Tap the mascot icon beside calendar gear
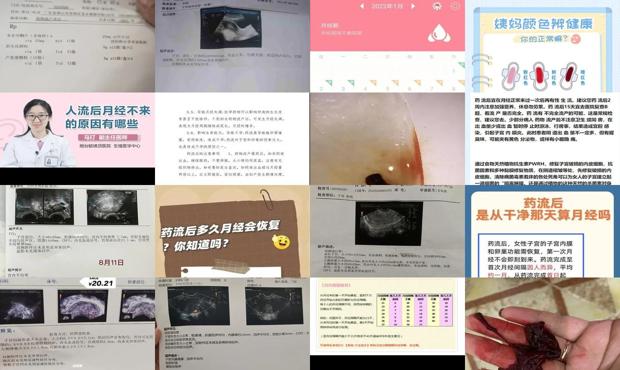Image resolution: width=620 pixels, height=370 pixels. coord(437,6)
